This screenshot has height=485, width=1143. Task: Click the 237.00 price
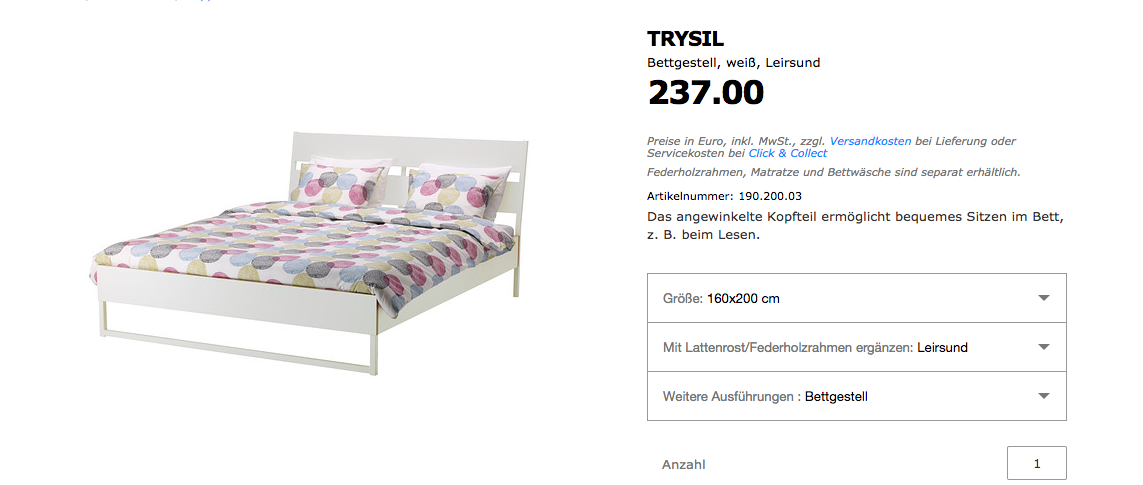[706, 93]
